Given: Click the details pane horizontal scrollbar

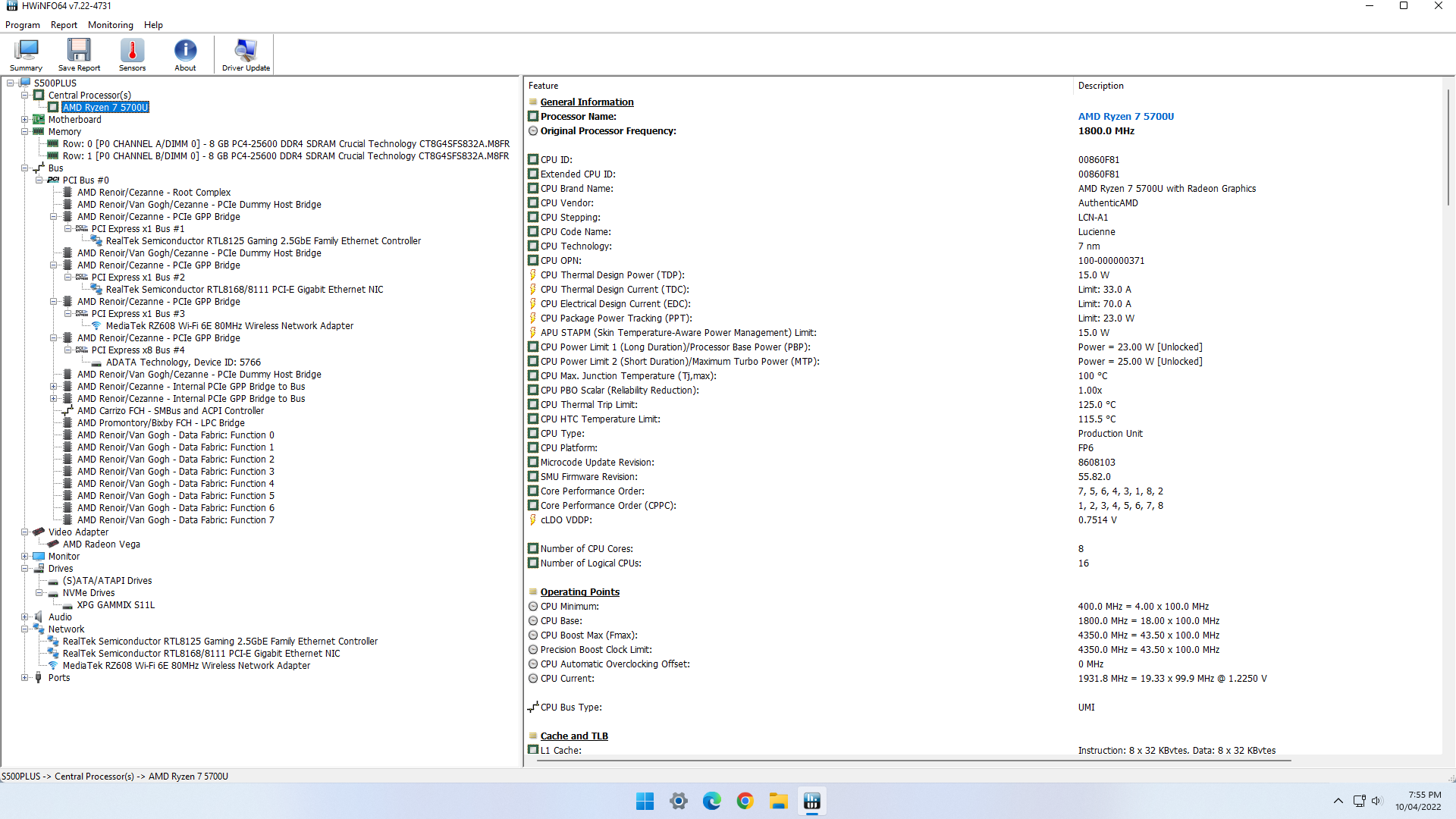Looking at the screenshot, I should click(914, 761).
